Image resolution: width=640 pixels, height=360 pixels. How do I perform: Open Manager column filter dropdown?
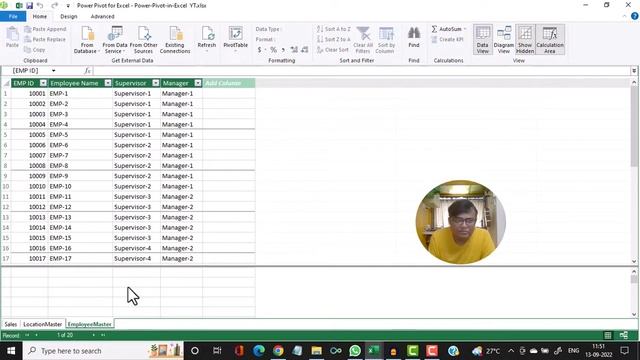[198, 83]
